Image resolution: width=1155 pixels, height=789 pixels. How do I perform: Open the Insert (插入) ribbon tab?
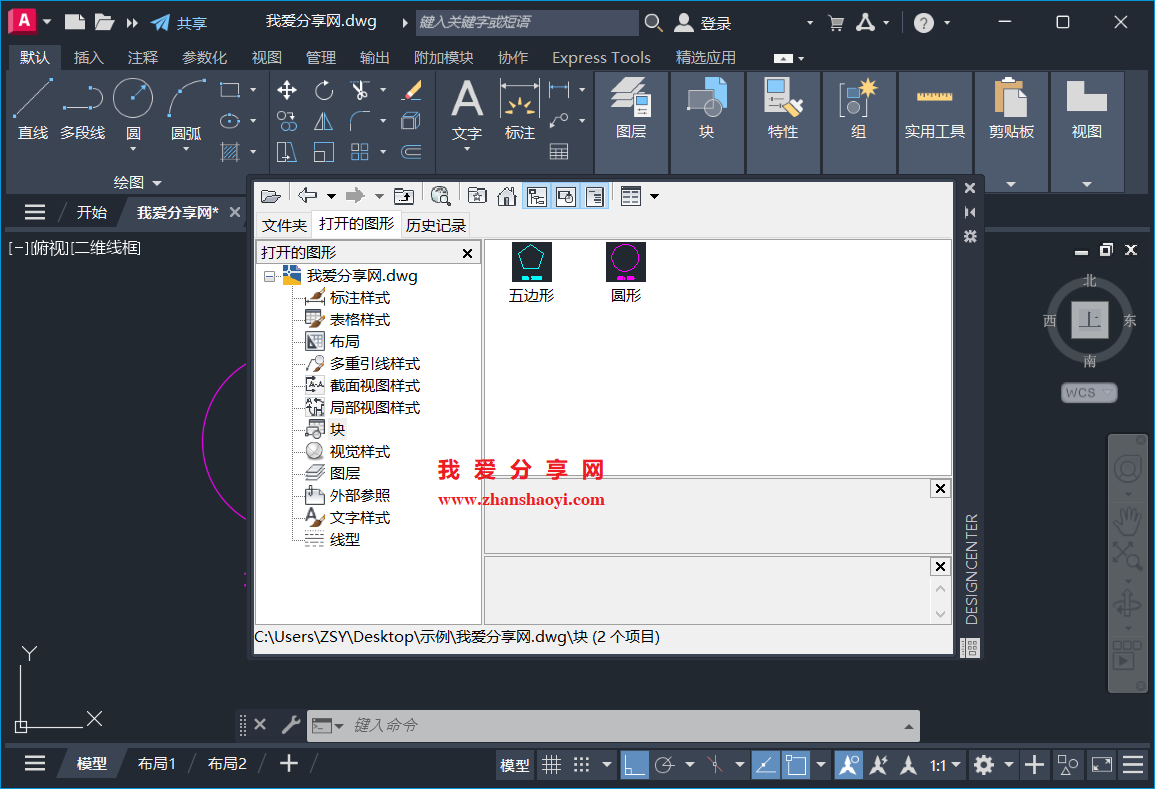(x=88, y=57)
